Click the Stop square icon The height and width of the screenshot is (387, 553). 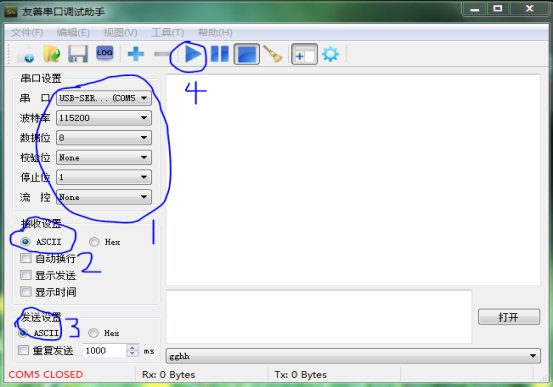click(247, 54)
